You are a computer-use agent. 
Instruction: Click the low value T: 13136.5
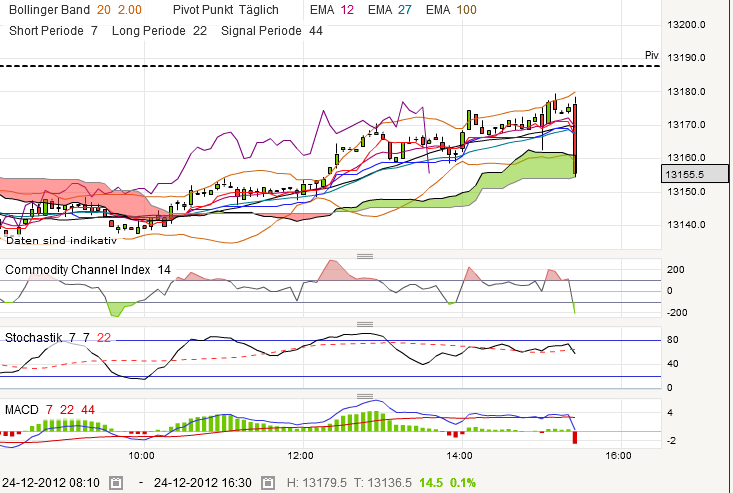pyautogui.click(x=382, y=483)
